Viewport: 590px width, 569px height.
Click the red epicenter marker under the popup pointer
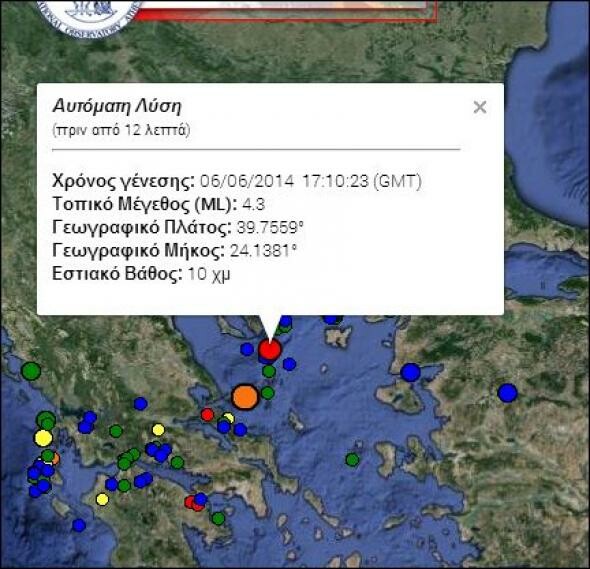point(270,349)
